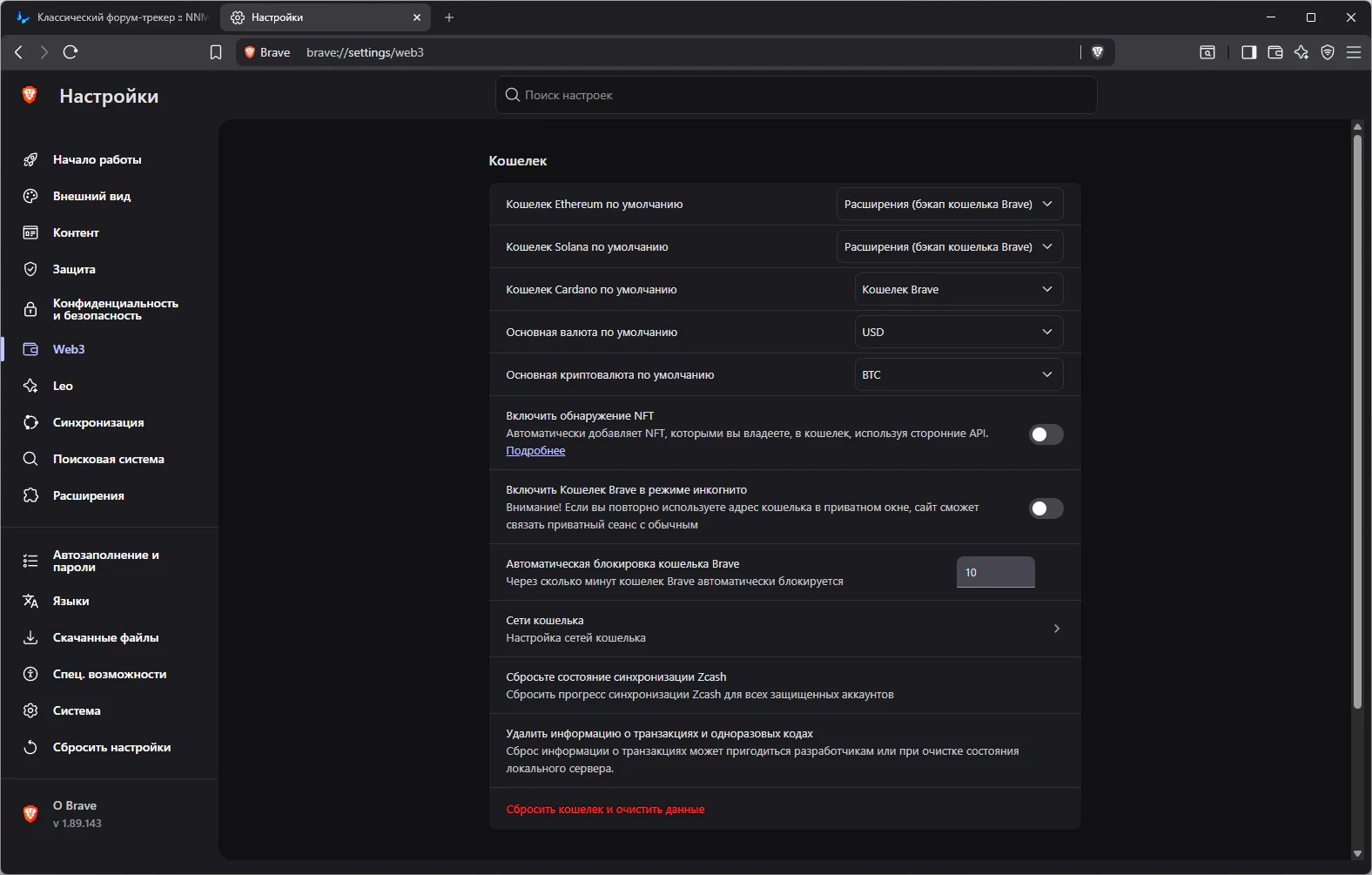The image size is (1372, 875).
Task: Click red Сбросить кошелек и очистить данные
Action: point(605,810)
